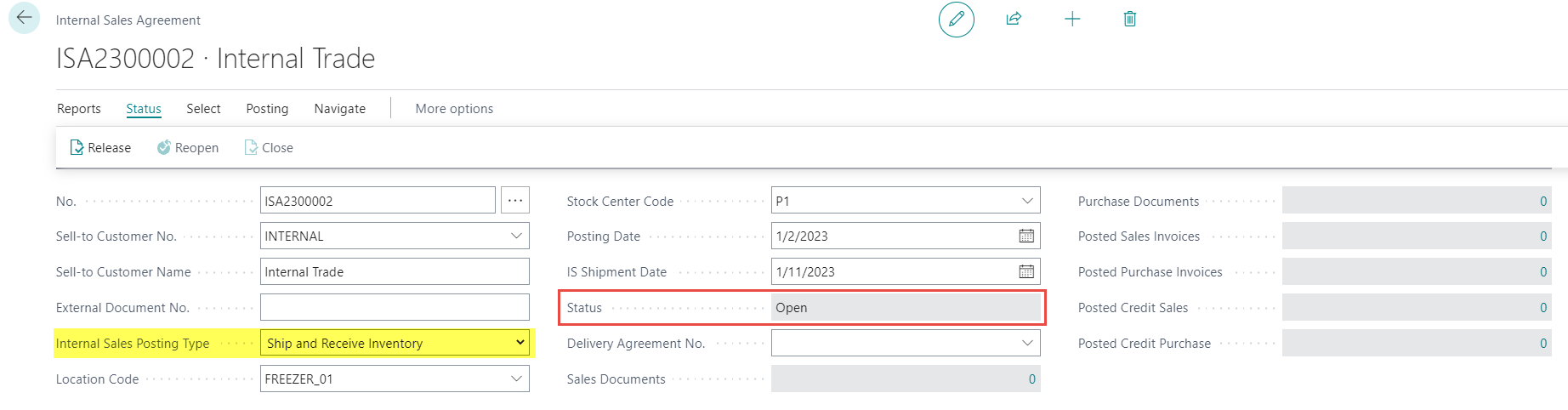
Task: Open the IS Shipment Date calendar picker
Action: (x=1026, y=272)
